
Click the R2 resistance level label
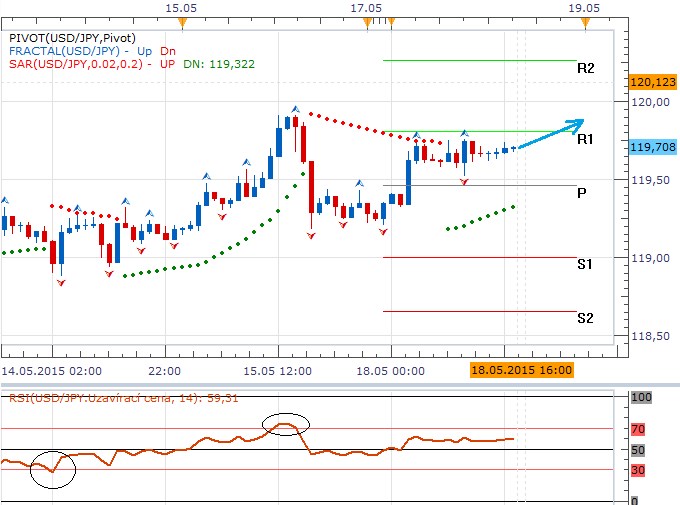pos(586,69)
